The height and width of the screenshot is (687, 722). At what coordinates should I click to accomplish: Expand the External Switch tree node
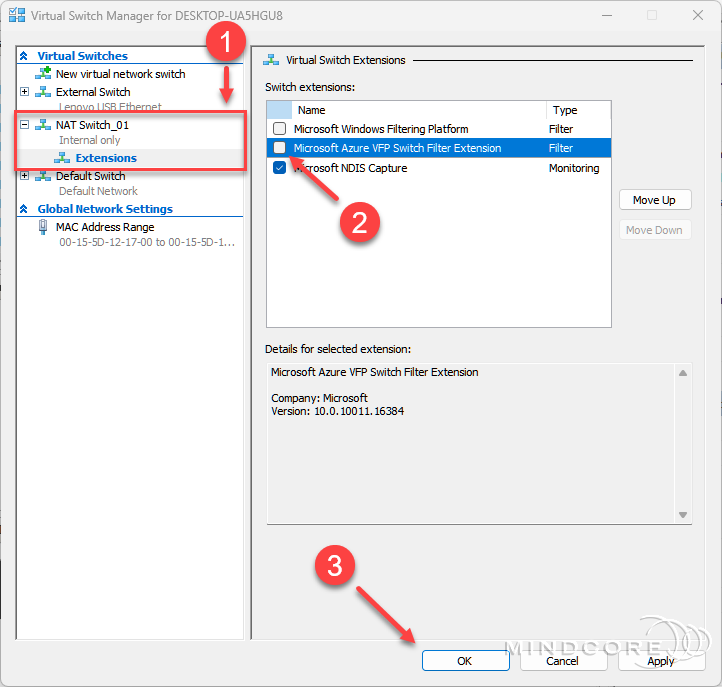click(25, 92)
